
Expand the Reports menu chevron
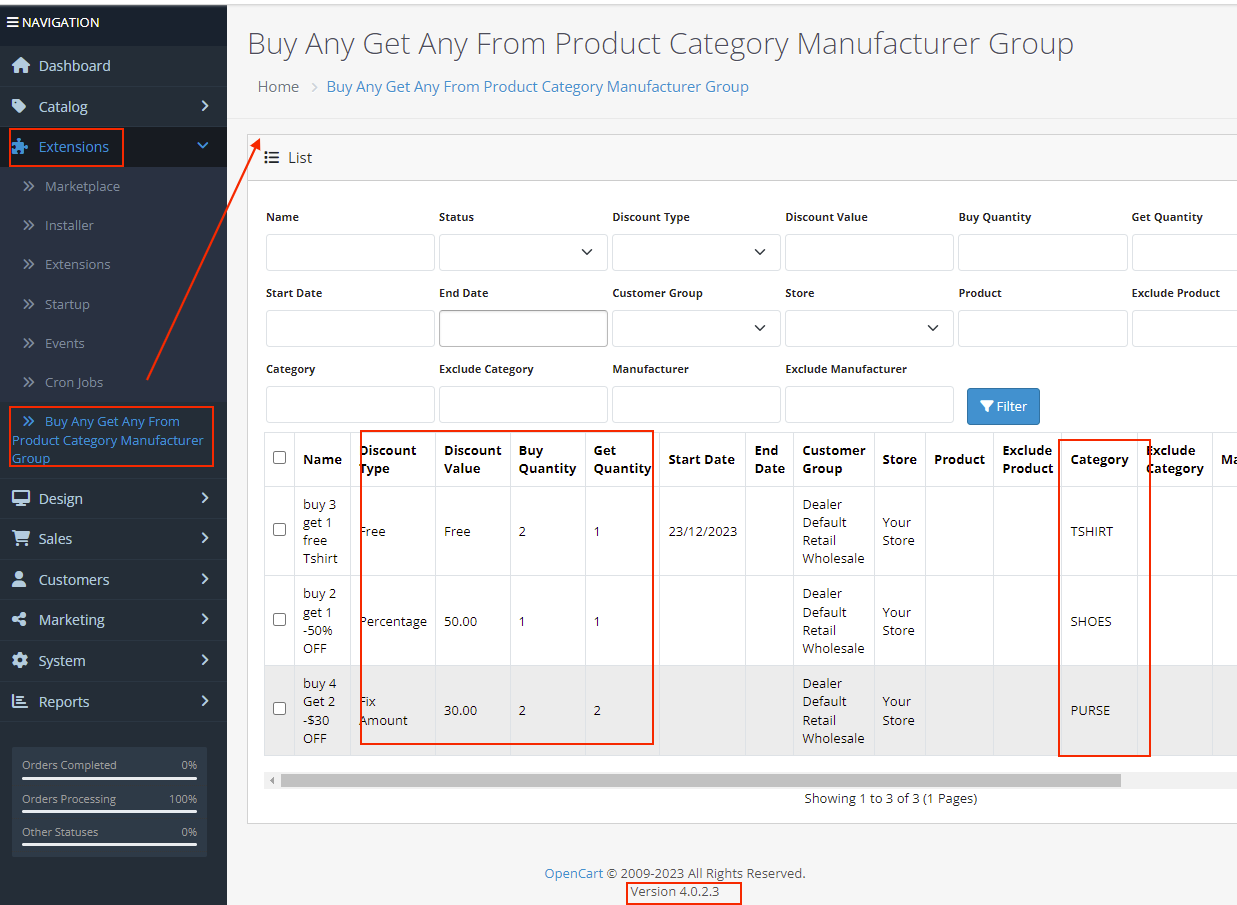205,701
